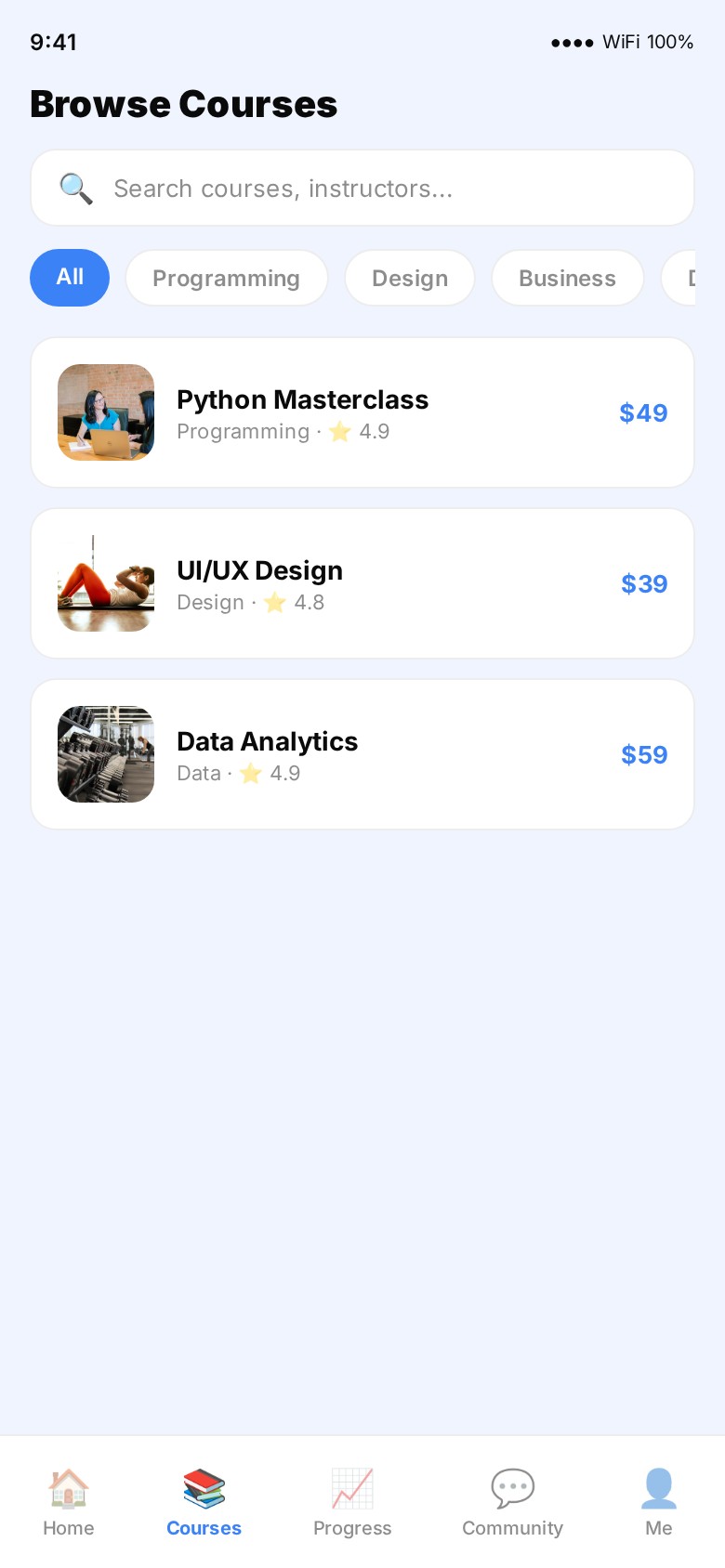The image size is (725, 1568).
Task: Open the UI/UX Design thumbnail image
Action: 106,583
